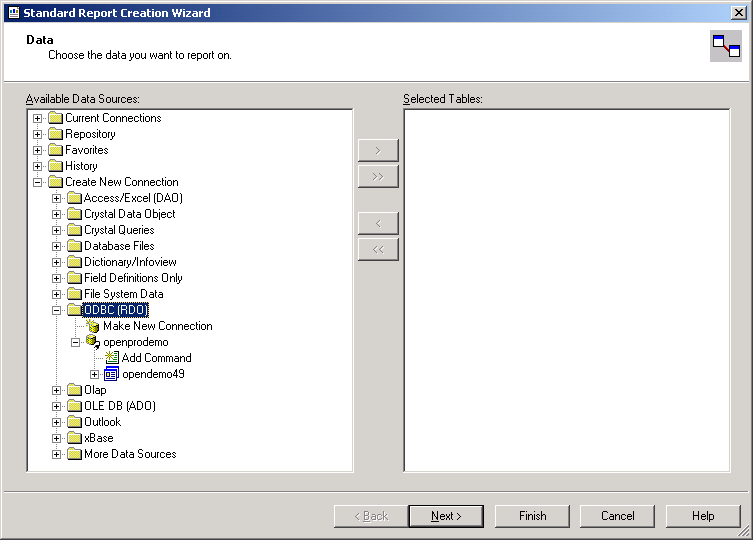
Task: Expand the opendemo49 tree node
Action: tap(95, 374)
